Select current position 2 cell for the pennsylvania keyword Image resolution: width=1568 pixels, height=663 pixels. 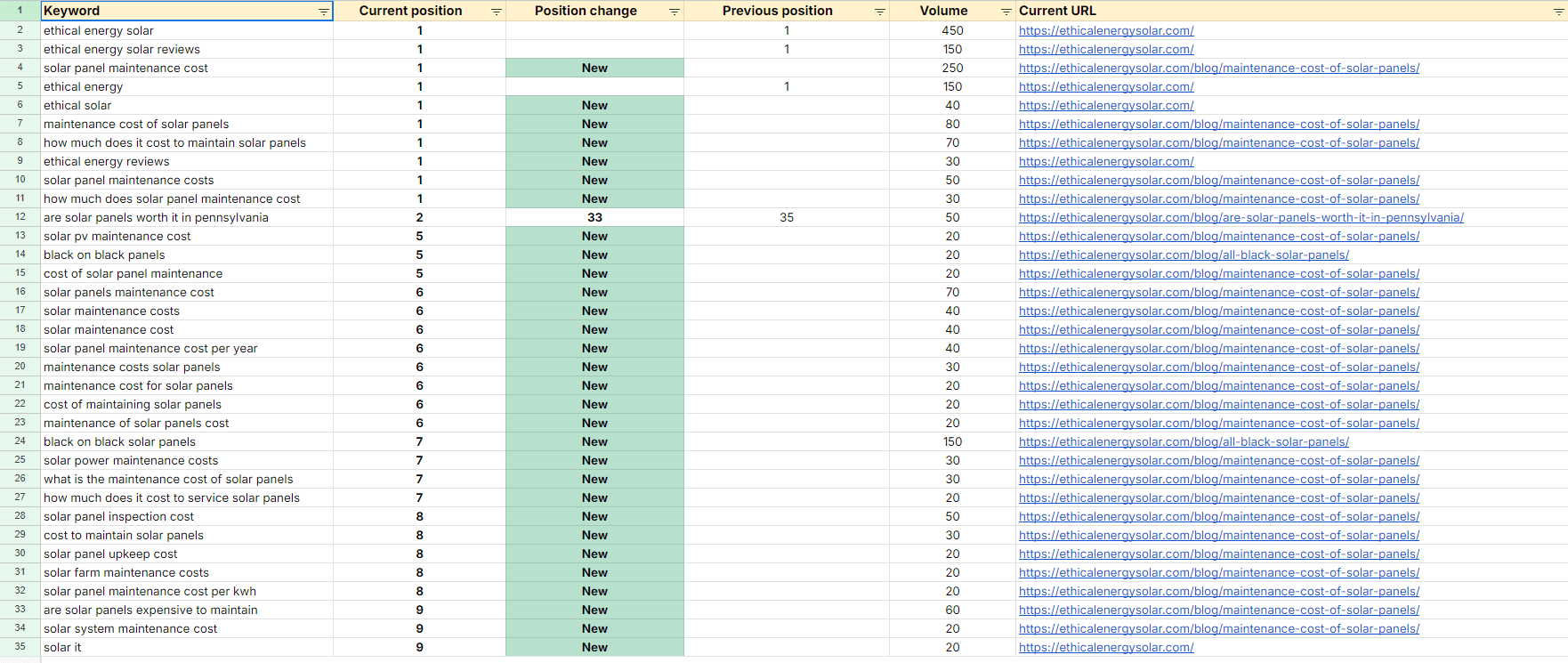(x=419, y=217)
